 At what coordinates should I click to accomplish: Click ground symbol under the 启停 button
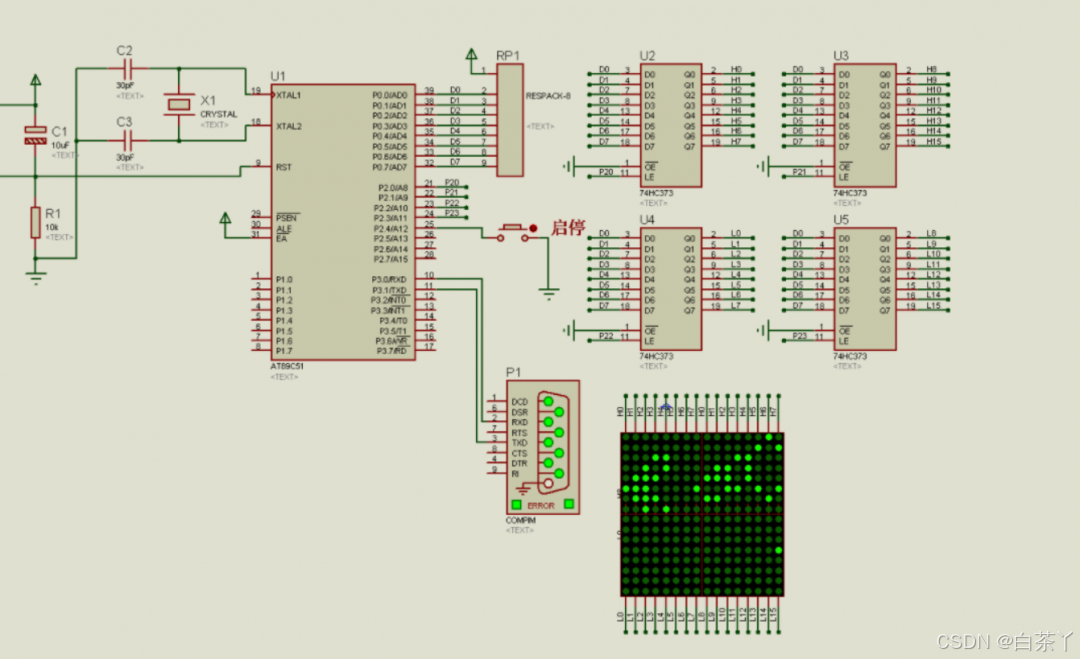click(x=548, y=295)
